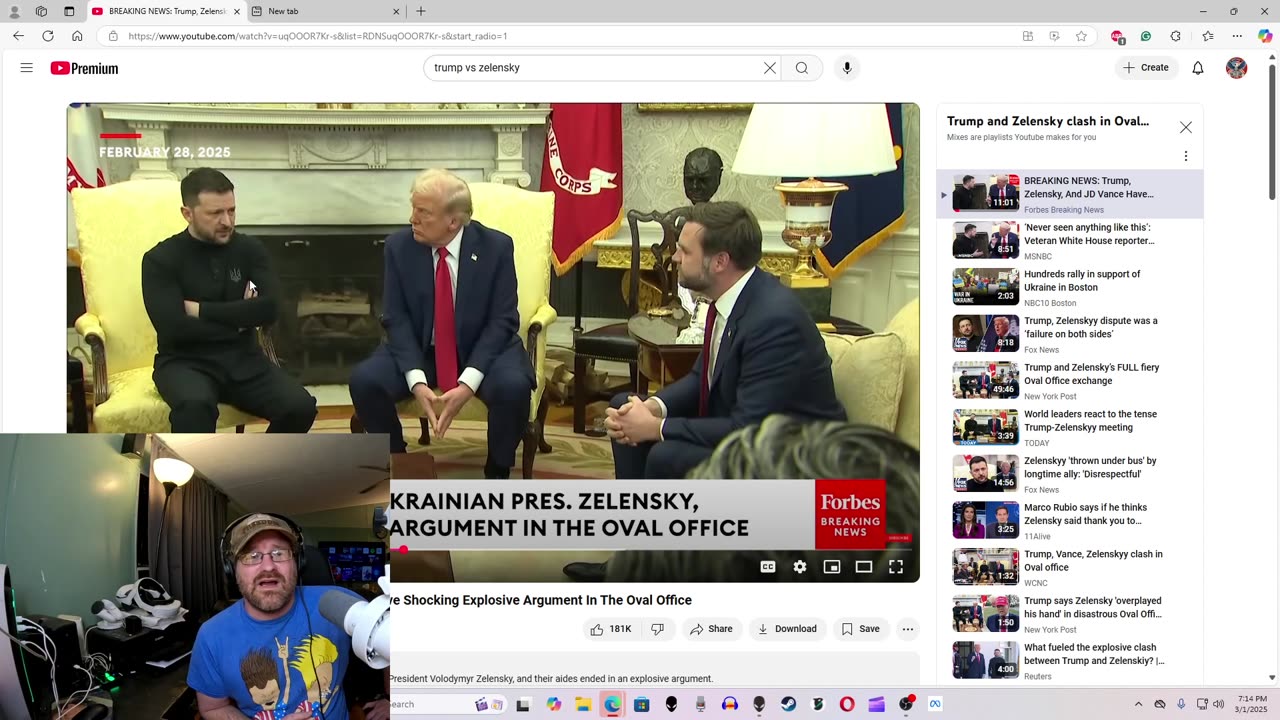Open mix playlist three-dot options
This screenshot has width=1280, height=720.
tap(1186, 156)
